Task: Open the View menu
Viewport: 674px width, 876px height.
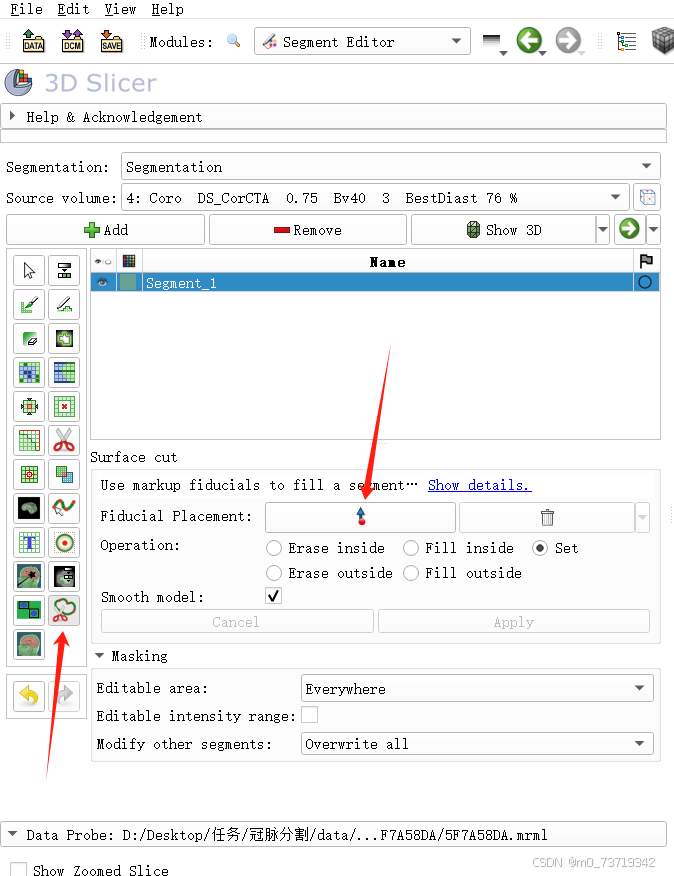Action: click(x=120, y=9)
